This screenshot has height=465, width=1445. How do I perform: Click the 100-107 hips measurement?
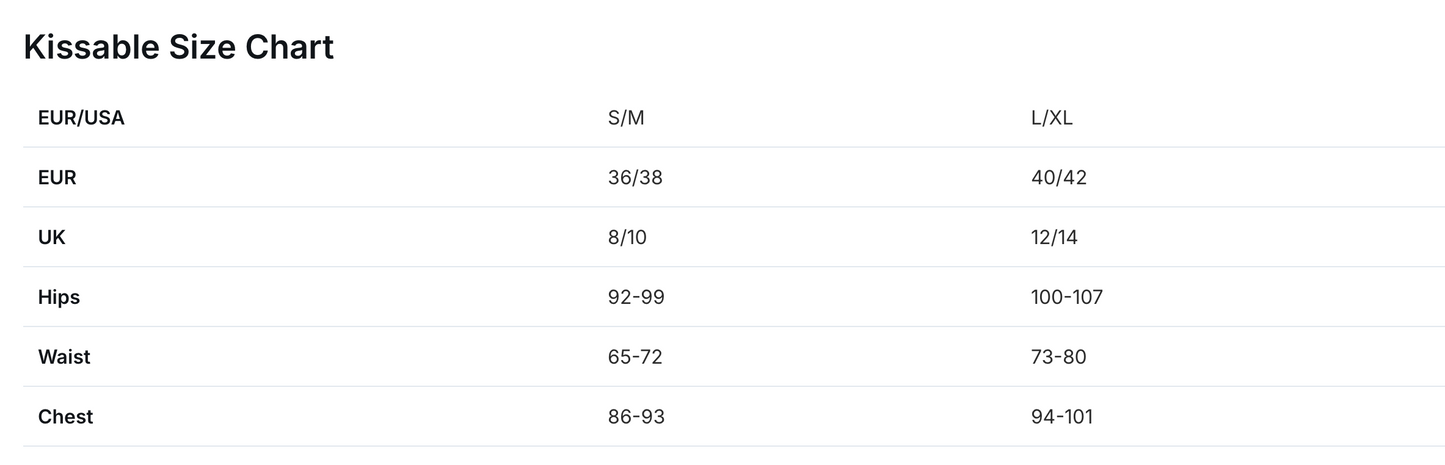tap(1067, 297)
